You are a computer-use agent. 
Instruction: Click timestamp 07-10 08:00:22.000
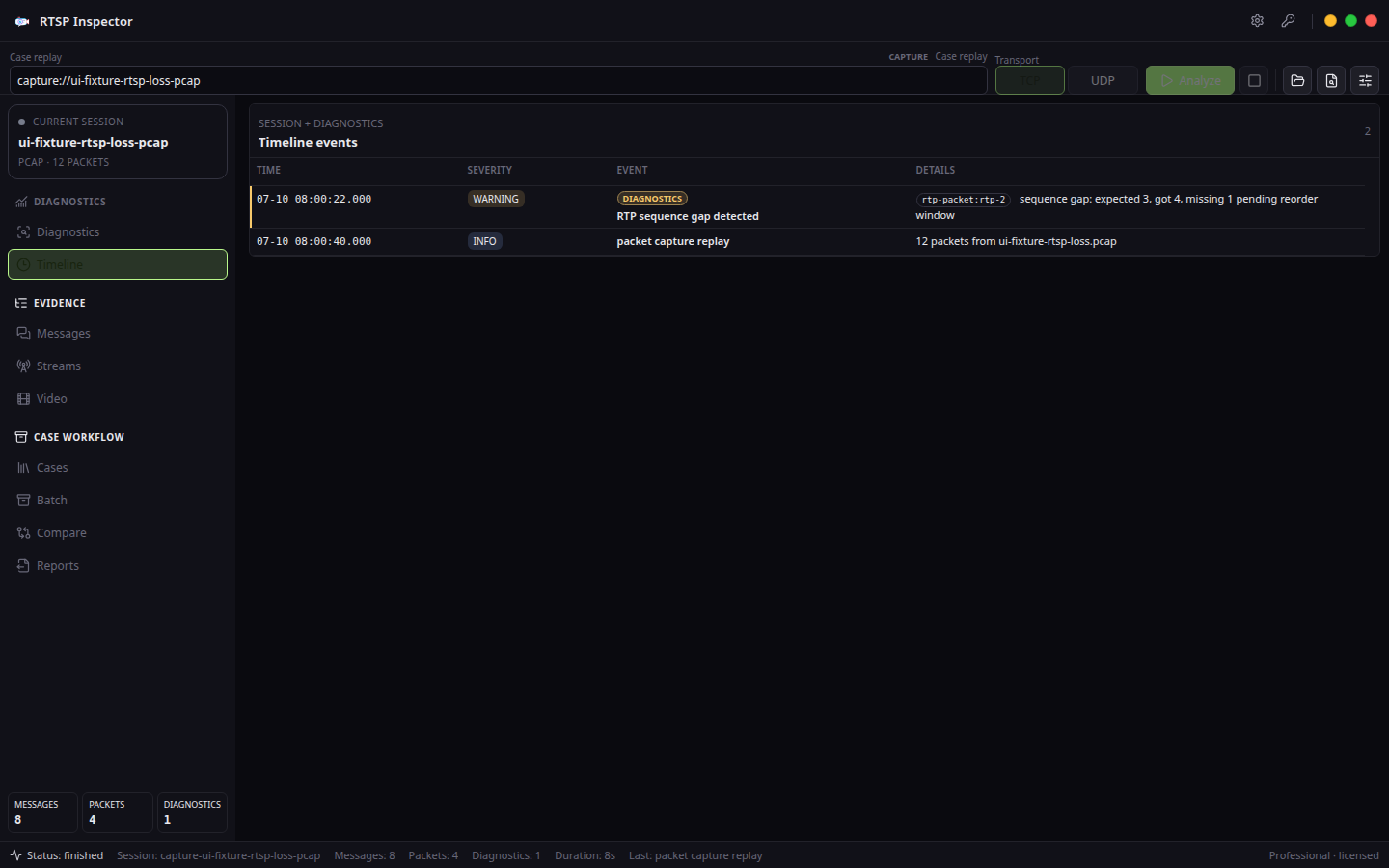[x=313, y=199]
